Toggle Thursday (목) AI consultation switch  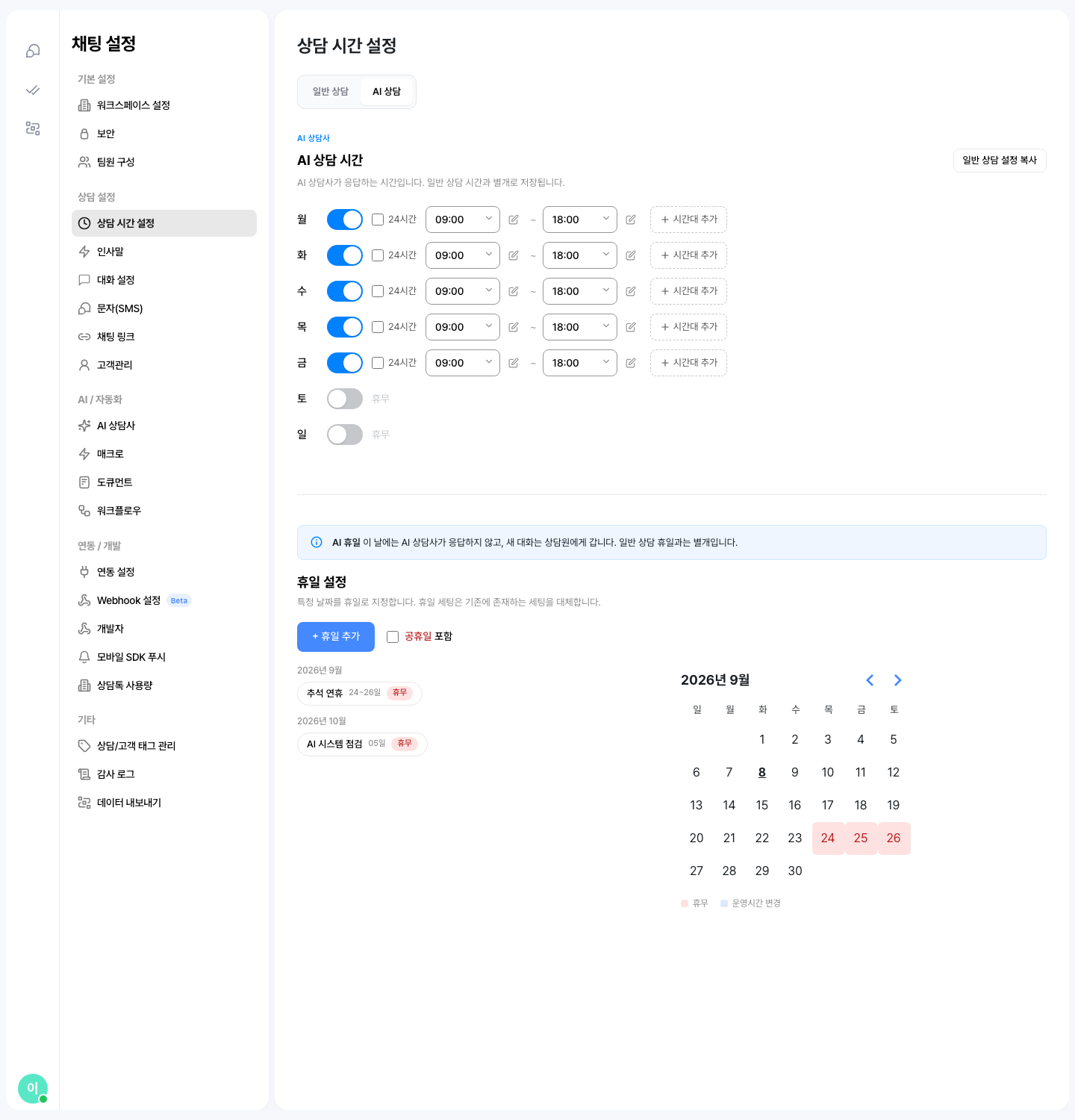(345, 327)
